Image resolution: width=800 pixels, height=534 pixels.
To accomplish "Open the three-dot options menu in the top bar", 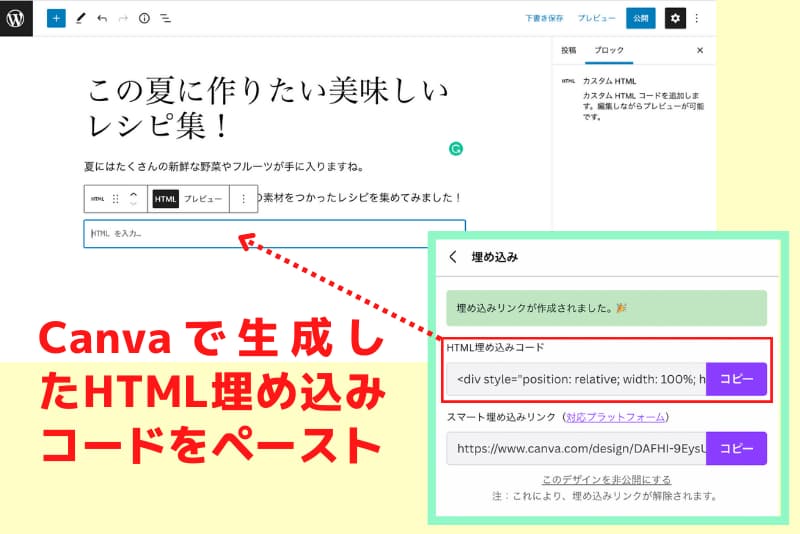I will pyautogui.click(x=696, y=18).
